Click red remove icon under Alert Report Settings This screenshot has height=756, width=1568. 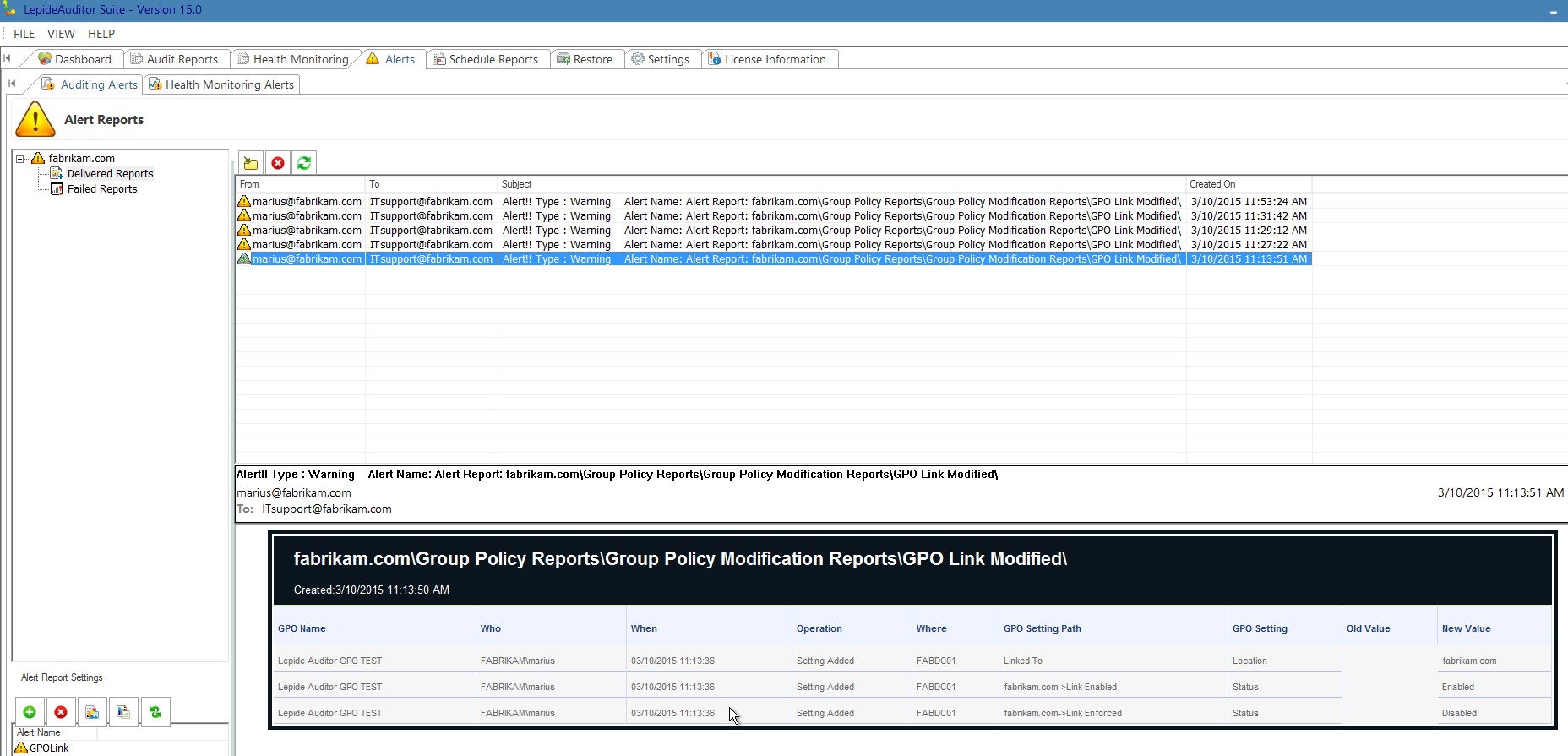click(x=61, y=712)
